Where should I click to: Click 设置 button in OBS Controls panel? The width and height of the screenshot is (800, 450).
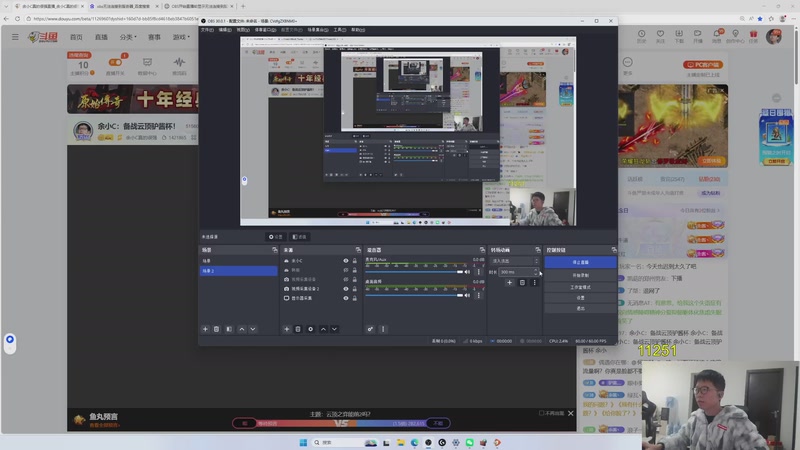pyautogui.click(x=580, y=298)
